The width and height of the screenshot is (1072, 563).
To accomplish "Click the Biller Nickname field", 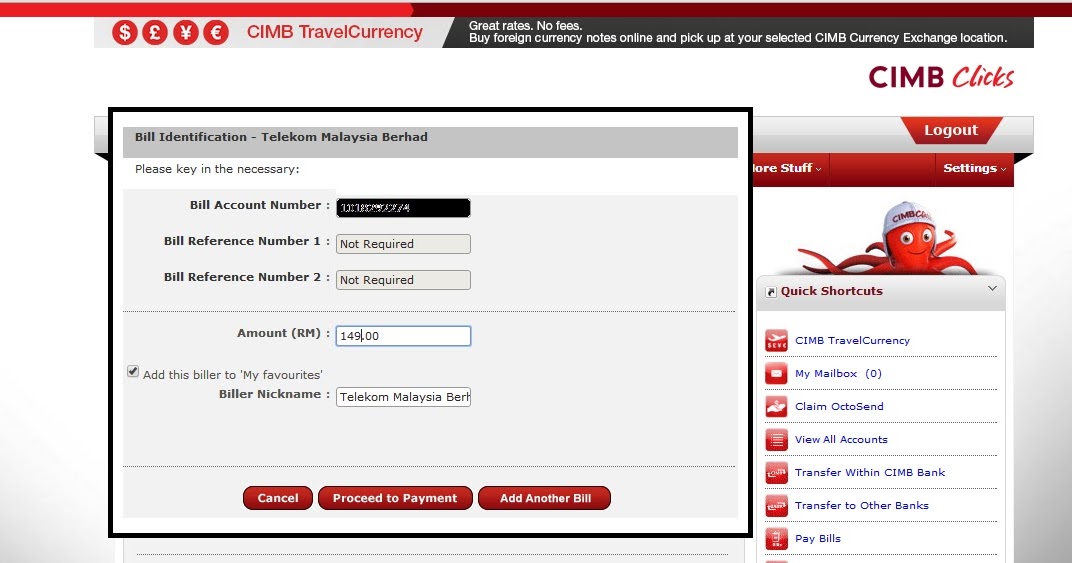I will pyautogui.click(x=403, y=397).
